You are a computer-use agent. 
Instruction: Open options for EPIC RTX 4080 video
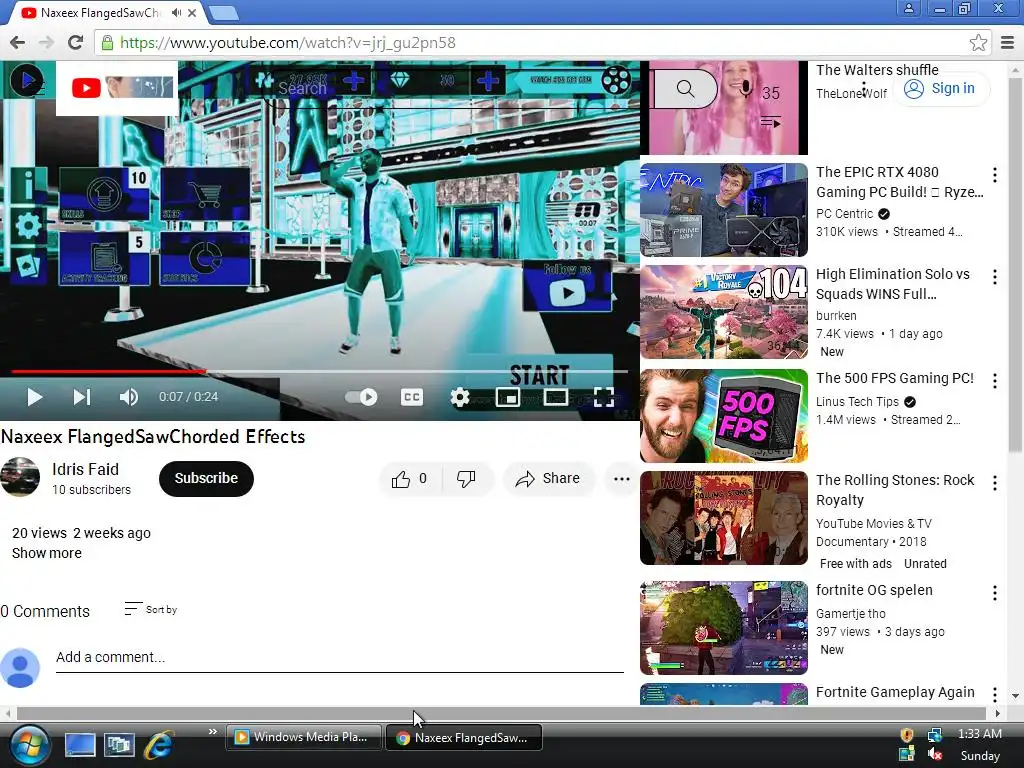pos(995,174)
